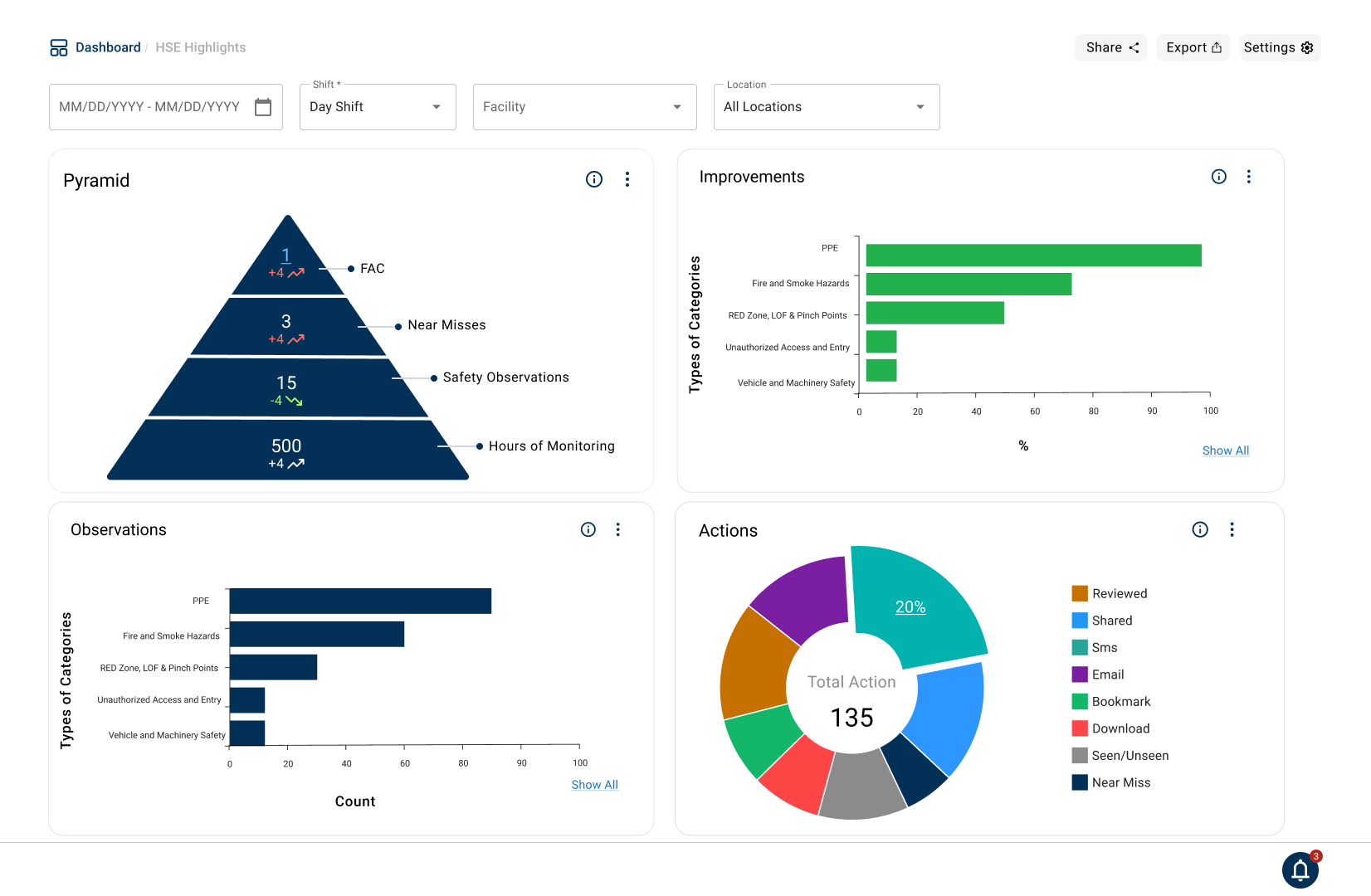
Task: Click the PPE bar in Improvements chart
Action: point(1034,256)
